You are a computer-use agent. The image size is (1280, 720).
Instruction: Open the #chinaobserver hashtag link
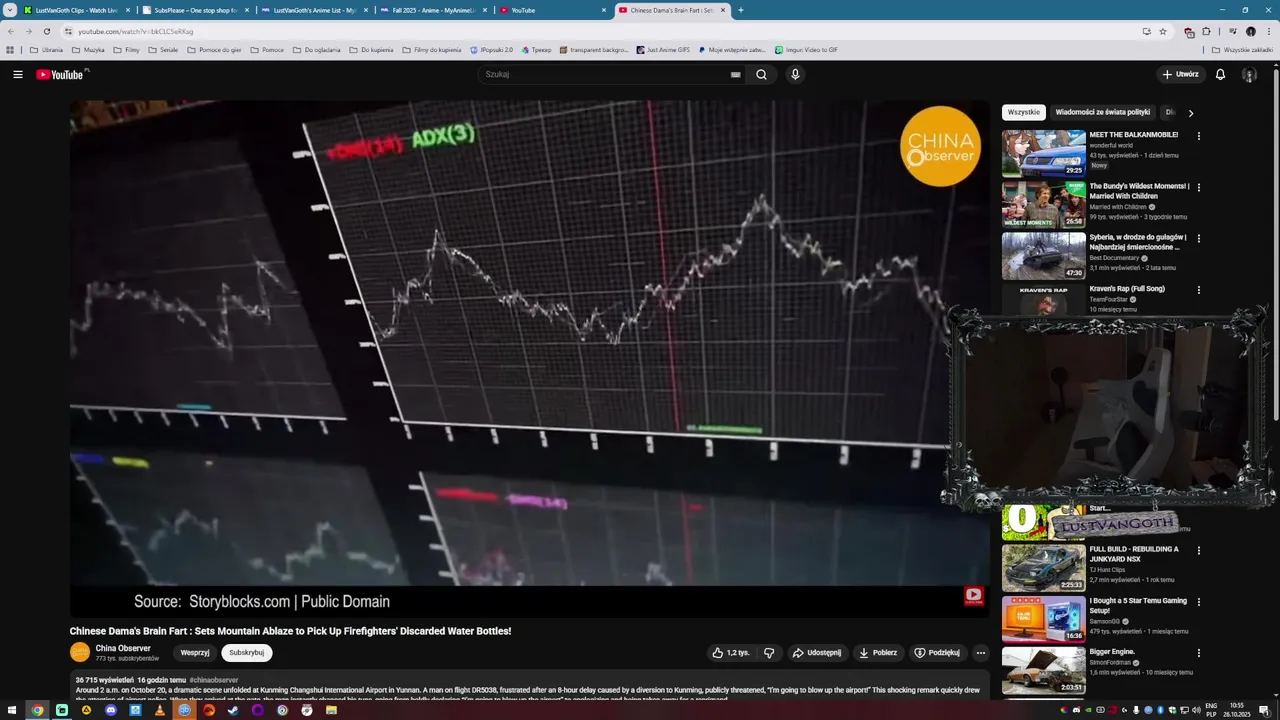[x=214, y=680]
